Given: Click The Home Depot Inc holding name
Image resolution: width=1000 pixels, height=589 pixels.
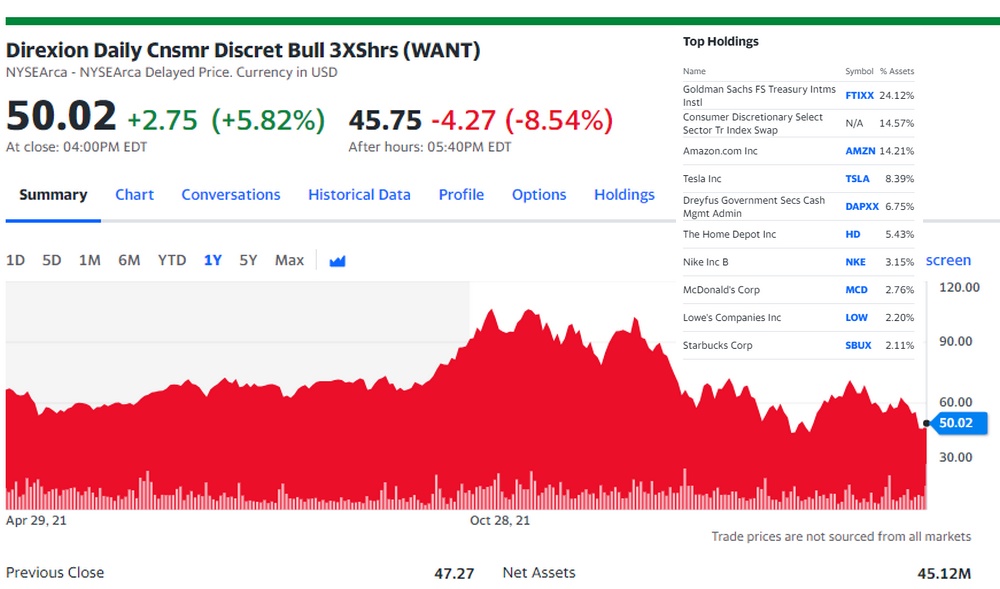Looking at the screenshot, I should coord(729,235).
